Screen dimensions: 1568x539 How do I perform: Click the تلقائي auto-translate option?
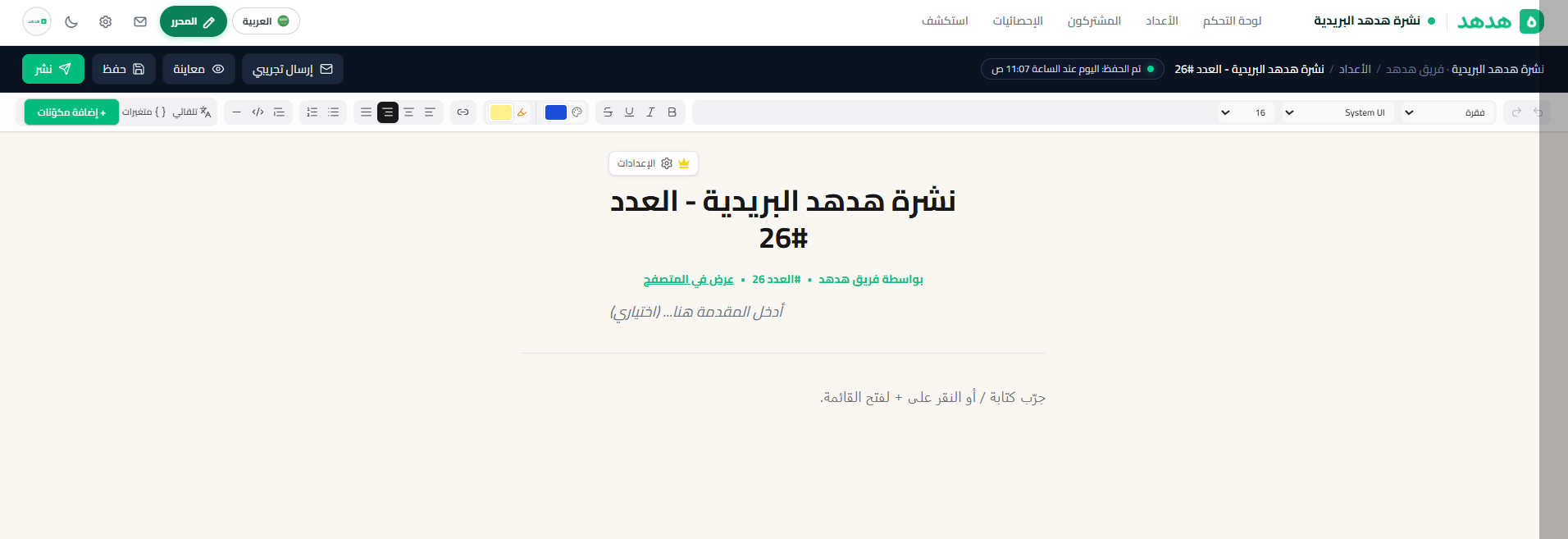192,112
